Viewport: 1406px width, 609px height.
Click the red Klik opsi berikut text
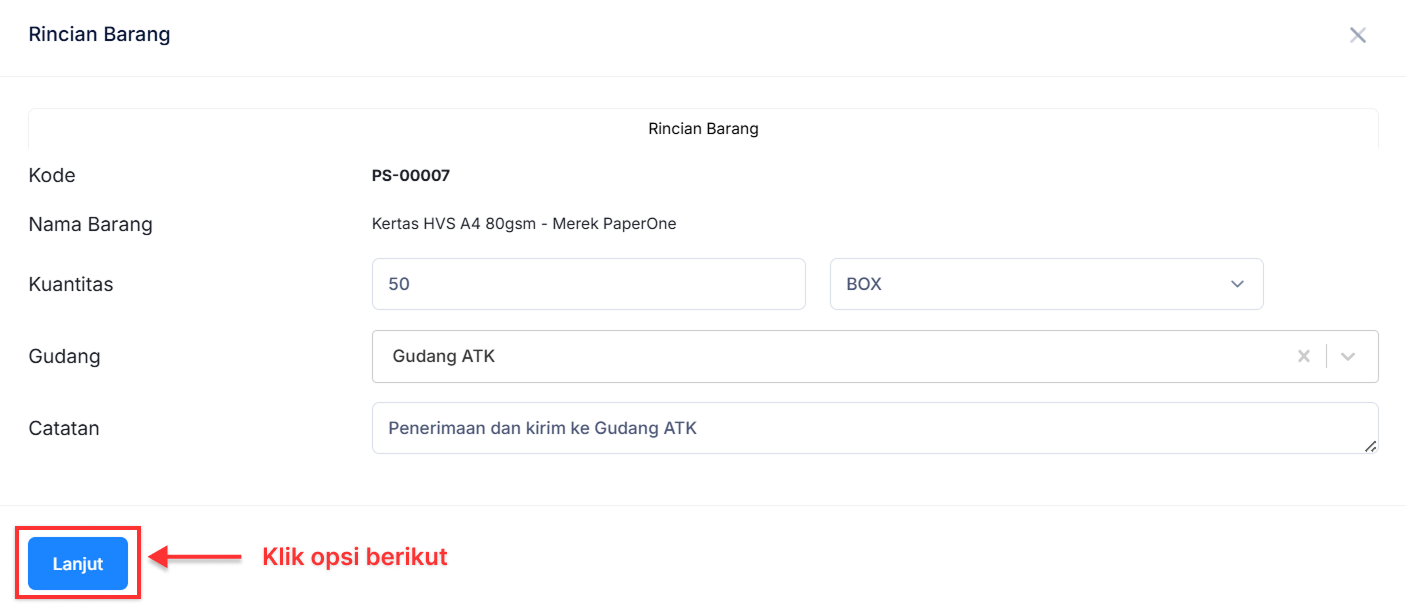coord(354,557)
